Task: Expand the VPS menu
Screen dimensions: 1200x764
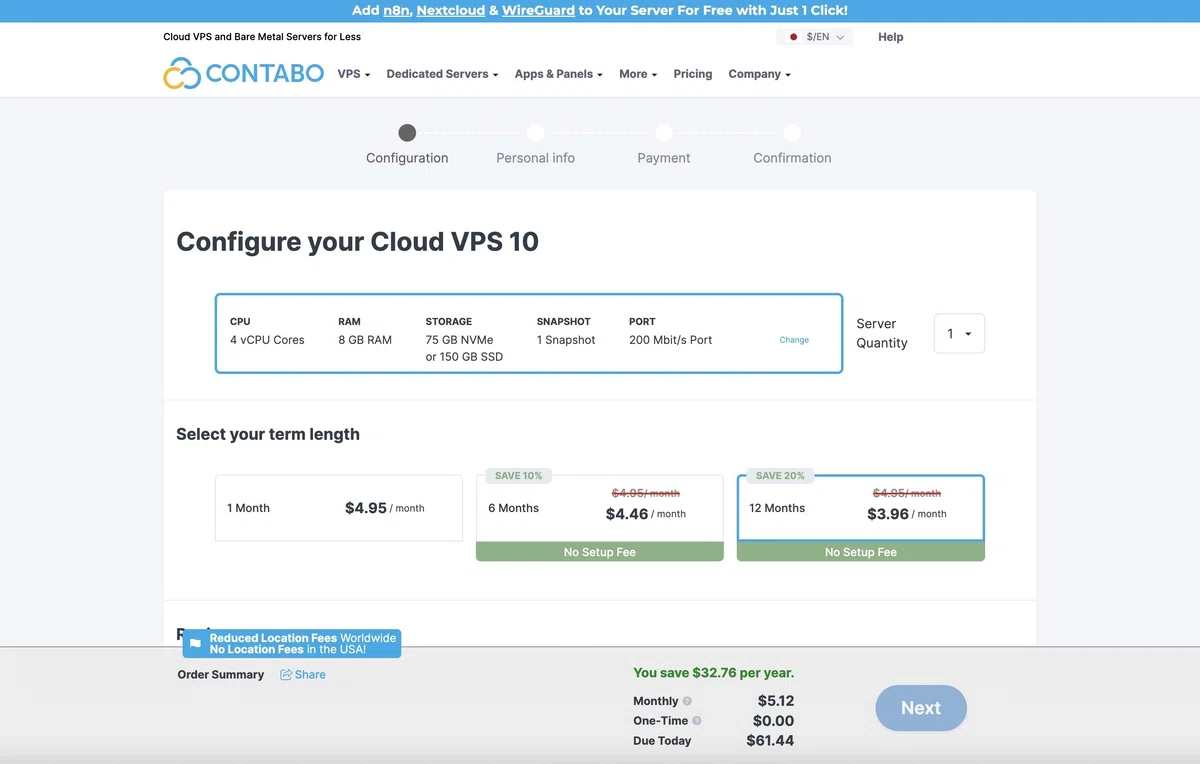Action: coord(354,74)
